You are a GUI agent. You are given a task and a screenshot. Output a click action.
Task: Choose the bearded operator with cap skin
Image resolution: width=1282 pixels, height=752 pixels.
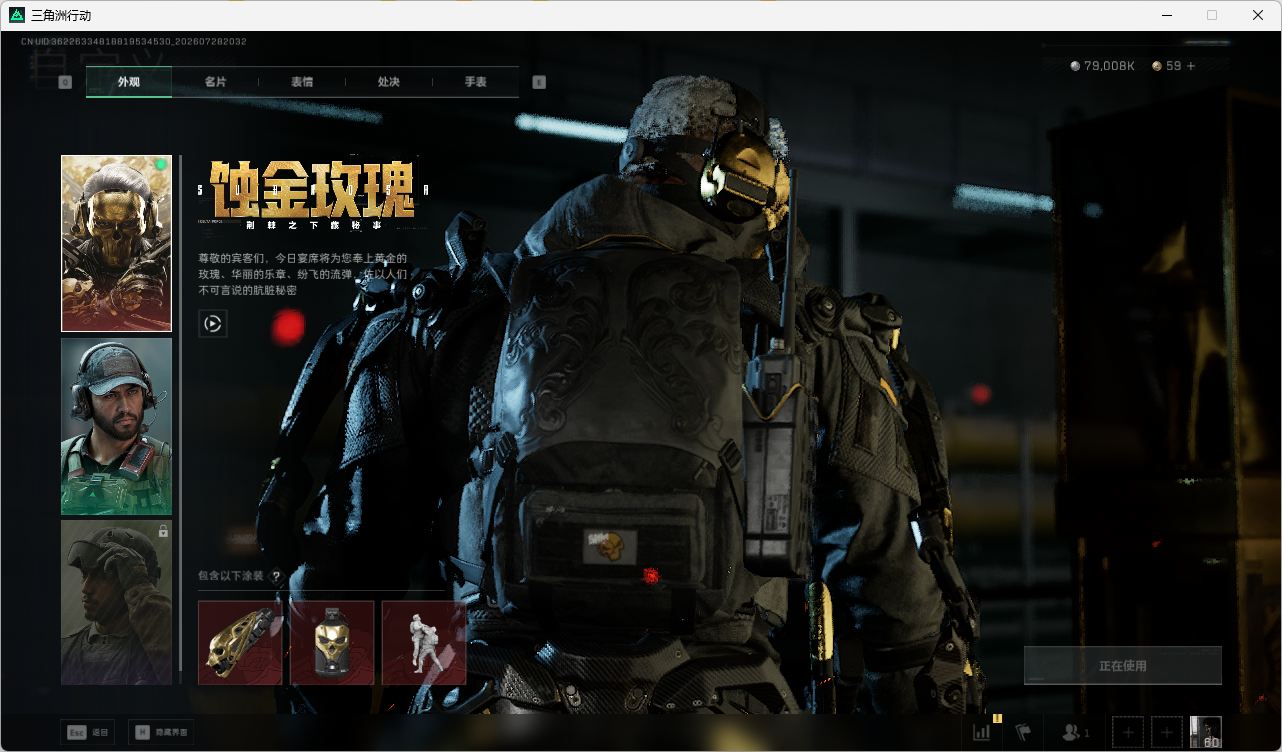coord(116,427)
